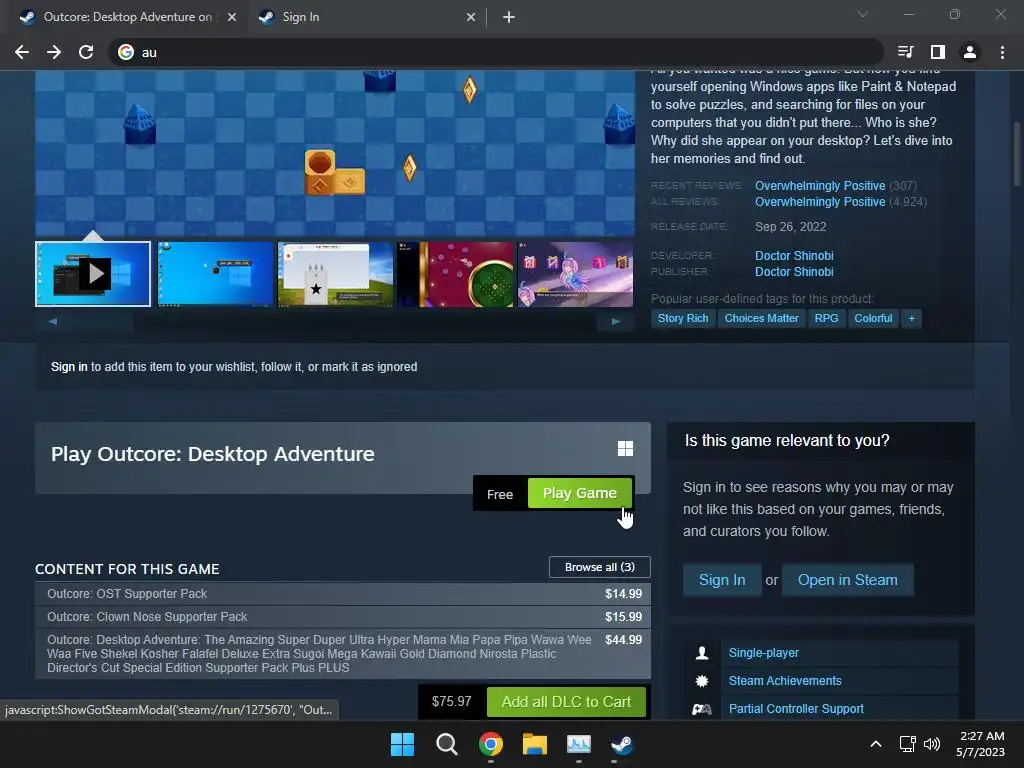Select the blue desktop screenshot thumbnail
Screen dimensions: 1024x768
[215, 274]
